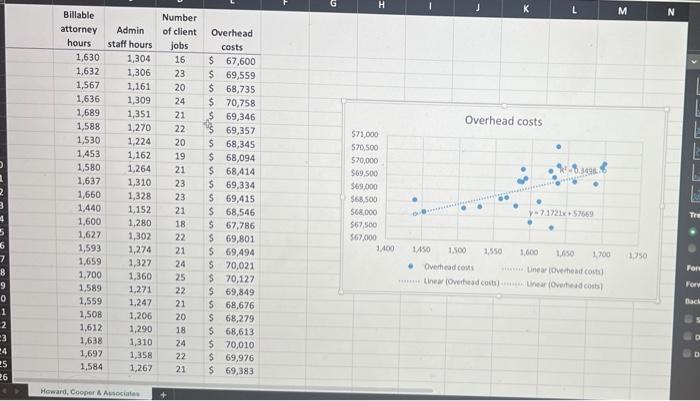Toggle the Display Equation on chart checkbox
Image resolution: width=700 pixels, height=401 pixels.
pos(688,336)
